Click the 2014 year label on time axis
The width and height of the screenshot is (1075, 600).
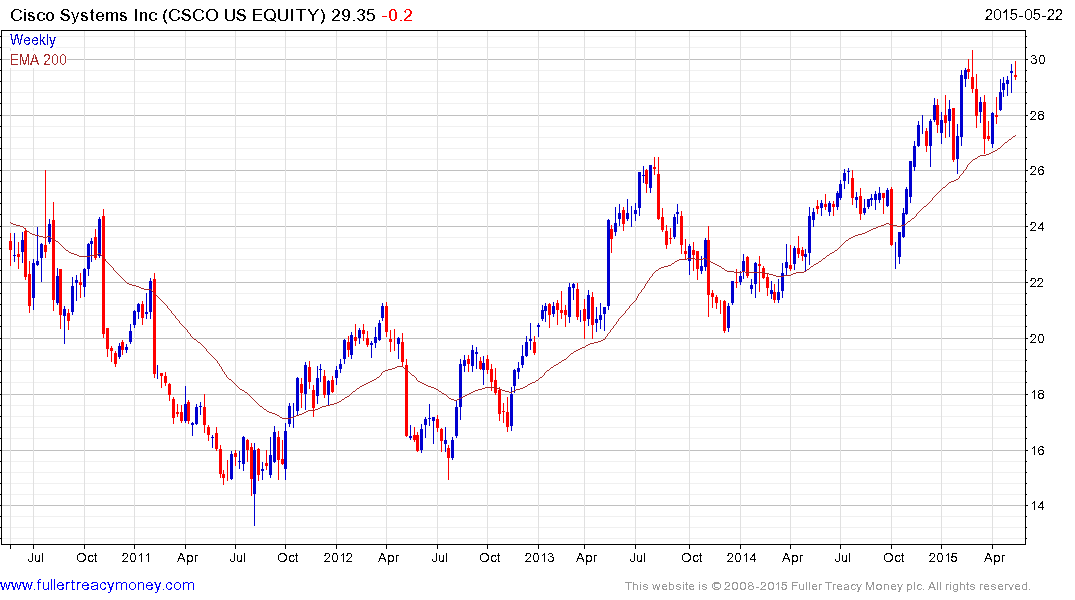tap(741, 557)
